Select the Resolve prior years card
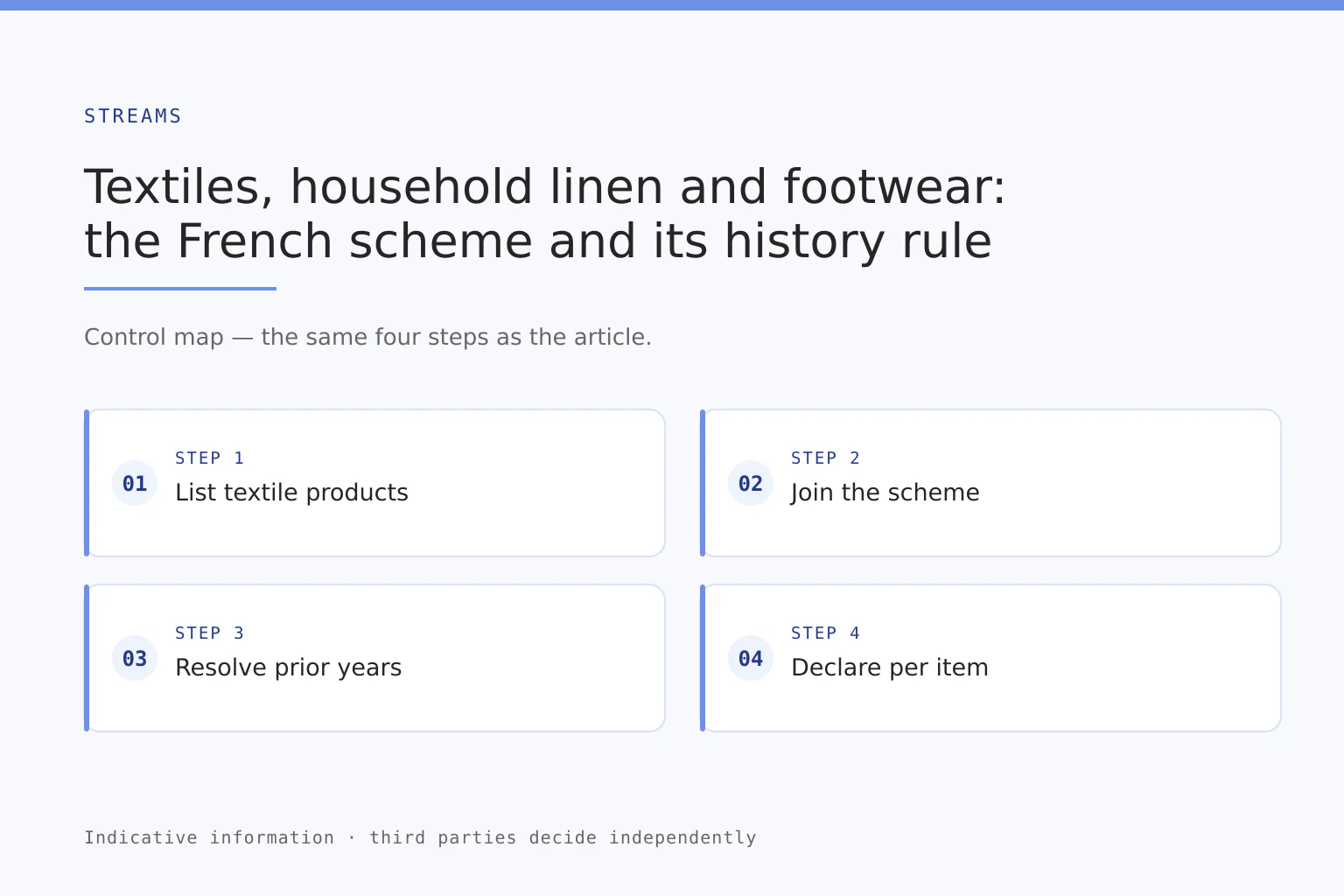The image size is (1344, 896). click(374, 658)
